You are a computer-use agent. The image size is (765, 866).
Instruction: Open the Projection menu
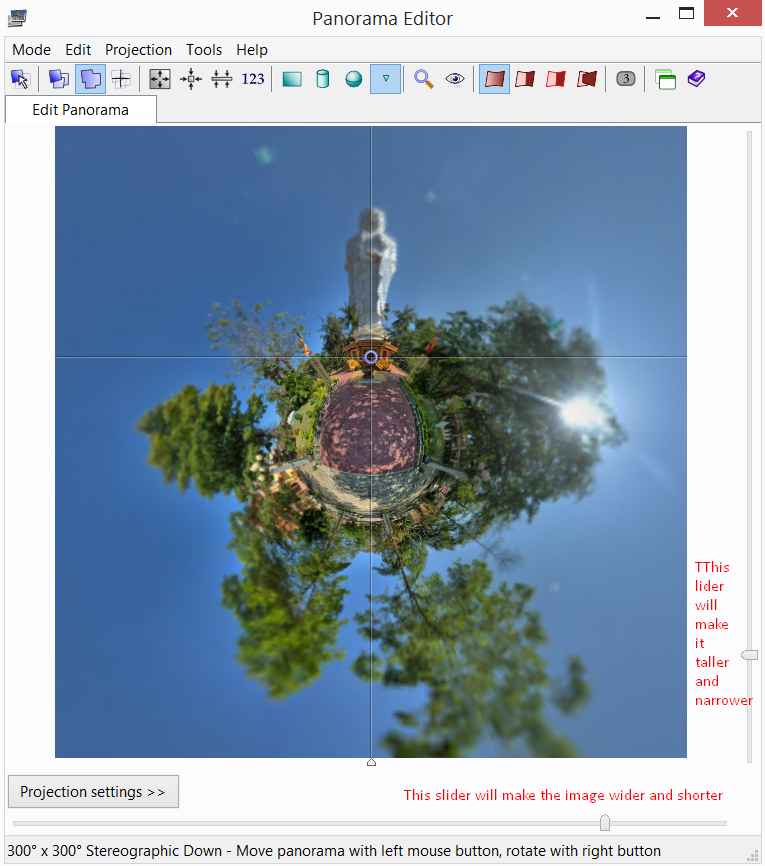[138, 50]
